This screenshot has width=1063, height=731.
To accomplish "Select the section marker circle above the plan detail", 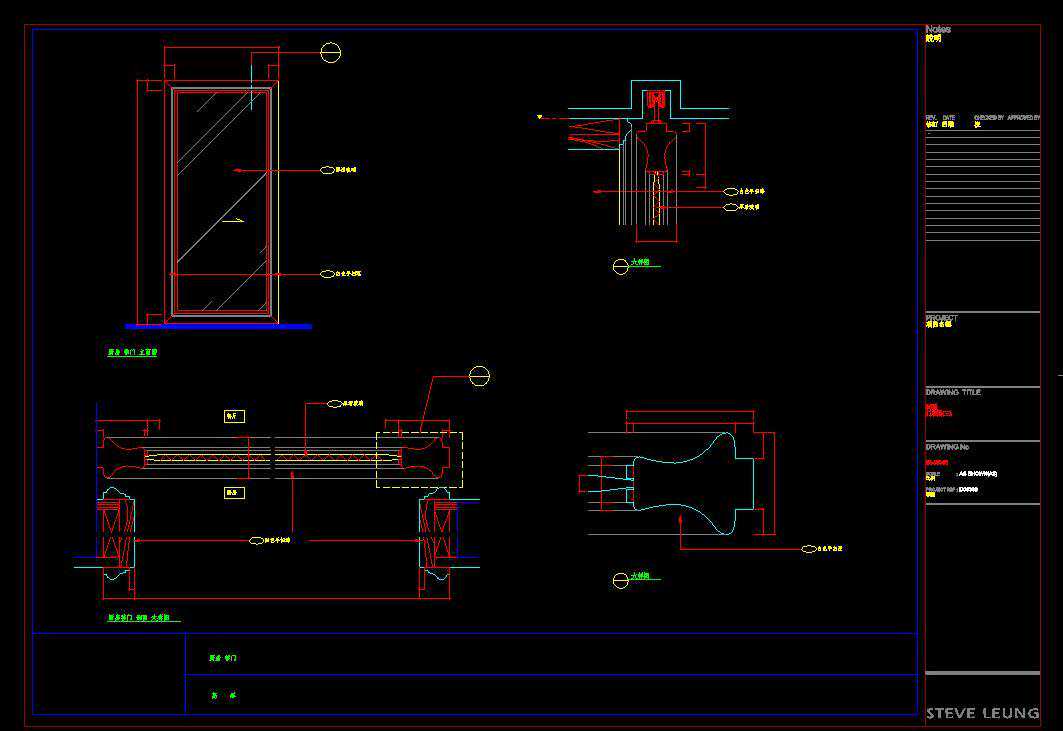I will pos(479,376).
